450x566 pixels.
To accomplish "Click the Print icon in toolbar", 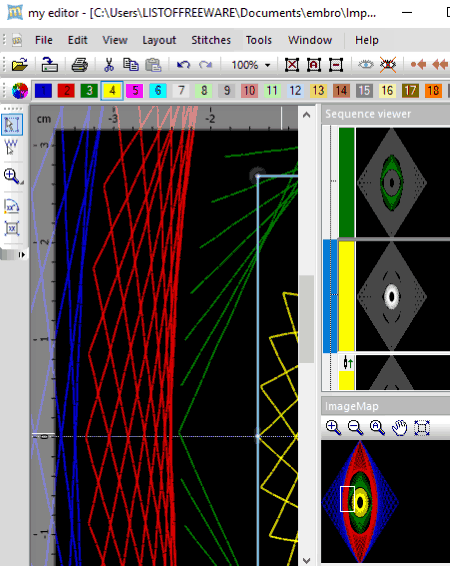I will [79, 65].
